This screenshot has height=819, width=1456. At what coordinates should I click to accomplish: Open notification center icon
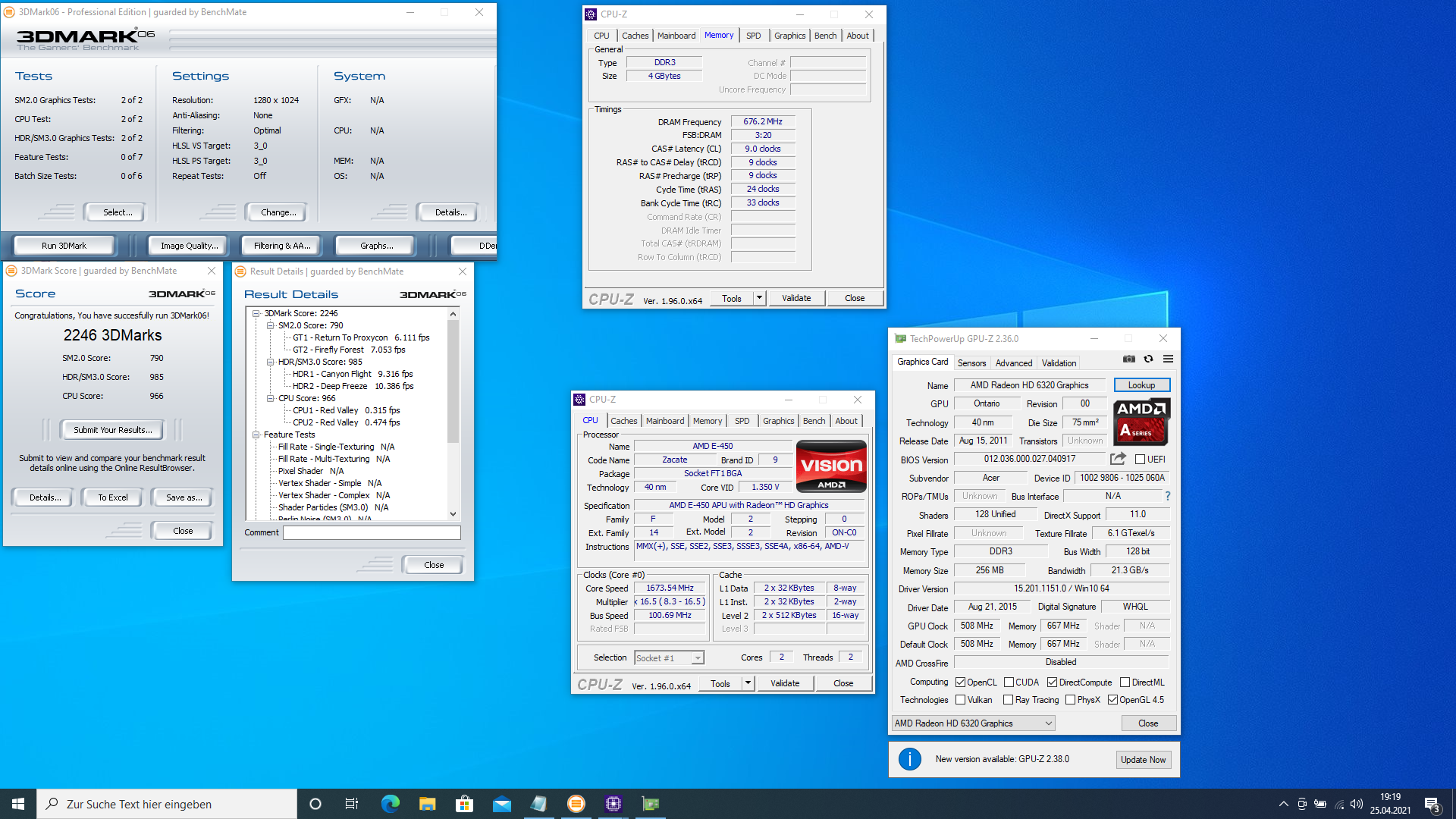tap(1432, 804)
